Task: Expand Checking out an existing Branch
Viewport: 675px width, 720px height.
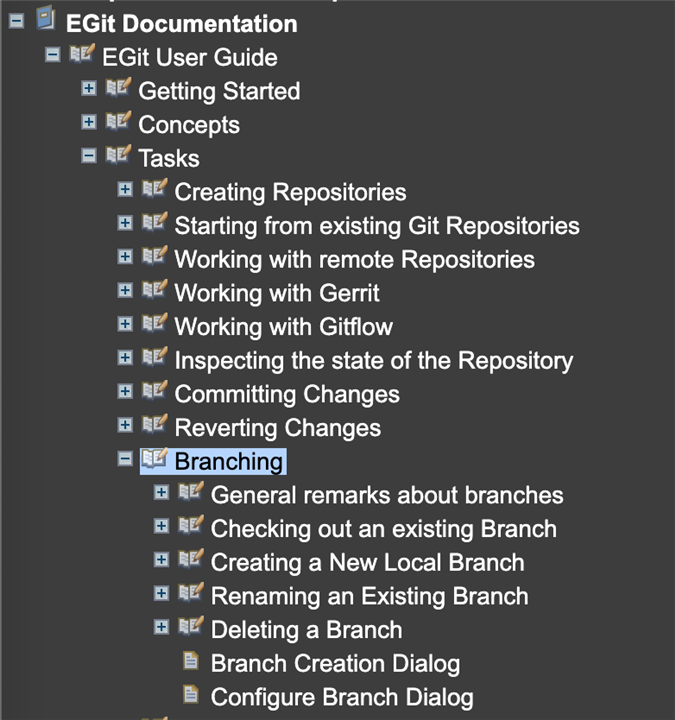Action: point(161,526)
